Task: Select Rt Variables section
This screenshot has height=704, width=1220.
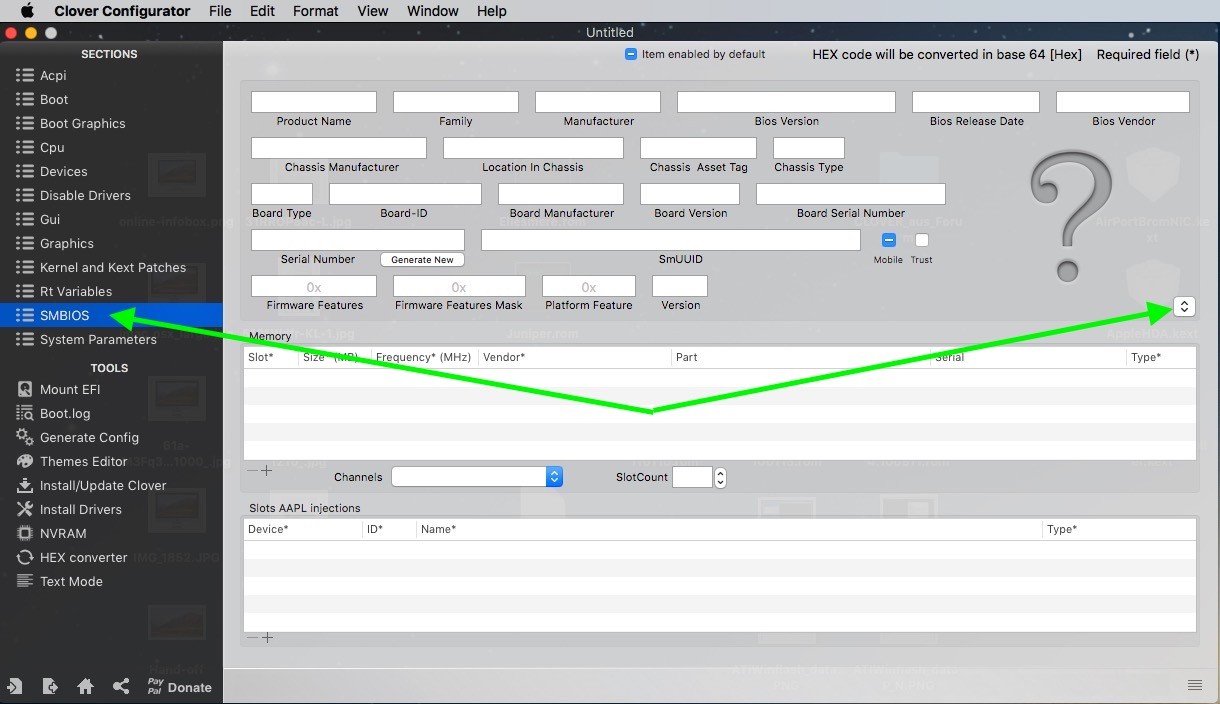Action: (x=75, y=291)
